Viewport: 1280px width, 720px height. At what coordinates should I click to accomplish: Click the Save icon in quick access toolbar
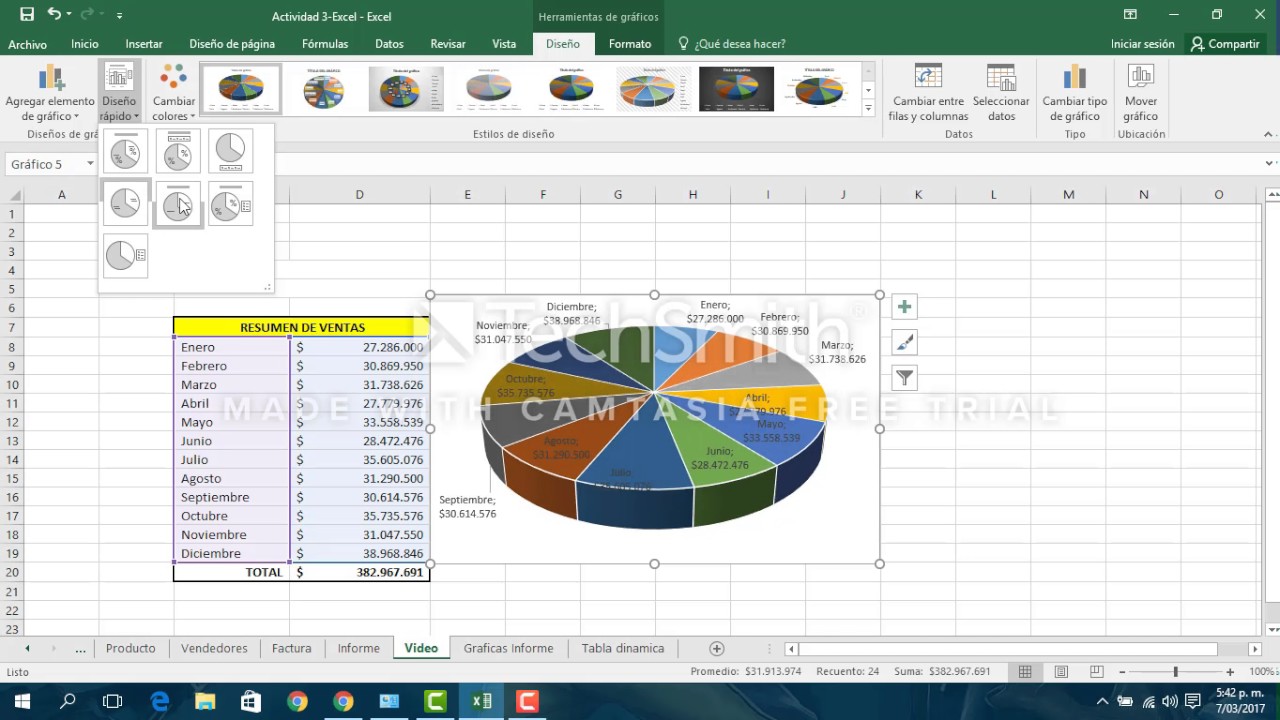(x=26, y=15)
